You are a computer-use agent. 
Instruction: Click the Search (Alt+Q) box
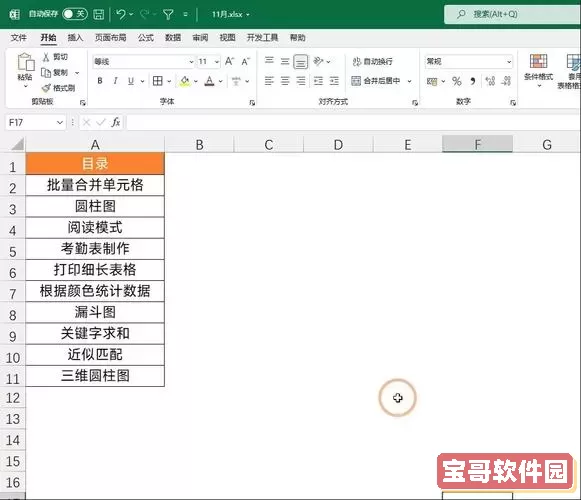[512, 14]
